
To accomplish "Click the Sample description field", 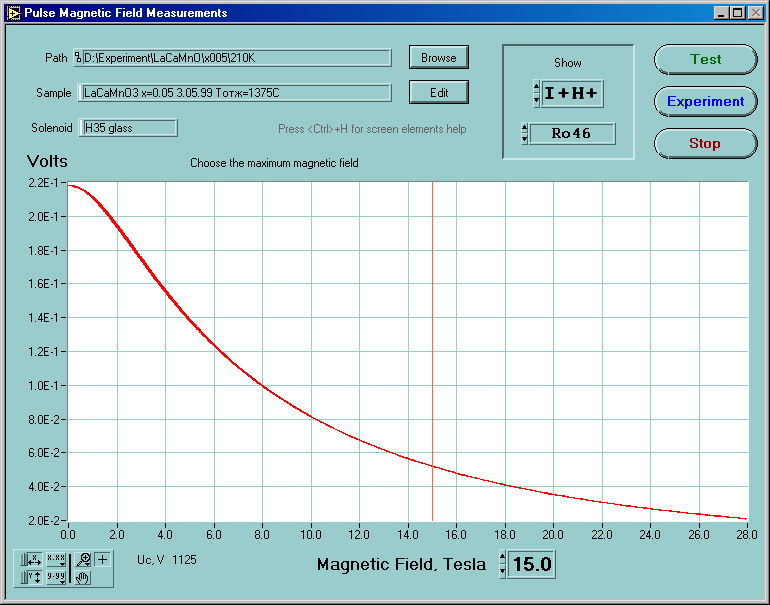I will pyautogui.click(x=235, y=93).
